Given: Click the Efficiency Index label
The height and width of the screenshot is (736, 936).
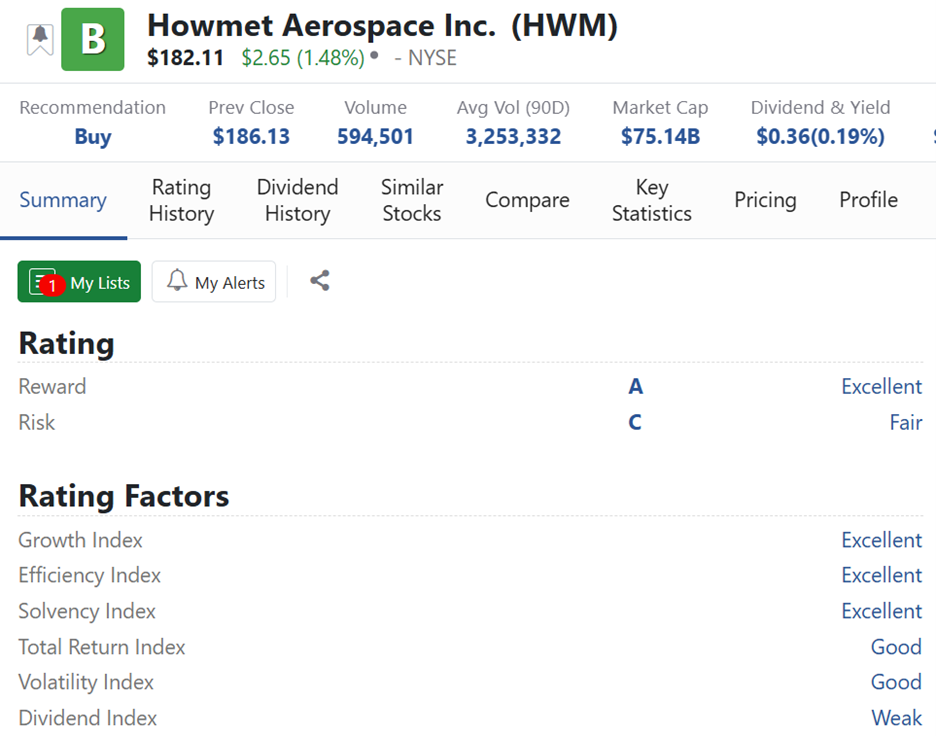Looking at the screenshot, I should 90,575.
